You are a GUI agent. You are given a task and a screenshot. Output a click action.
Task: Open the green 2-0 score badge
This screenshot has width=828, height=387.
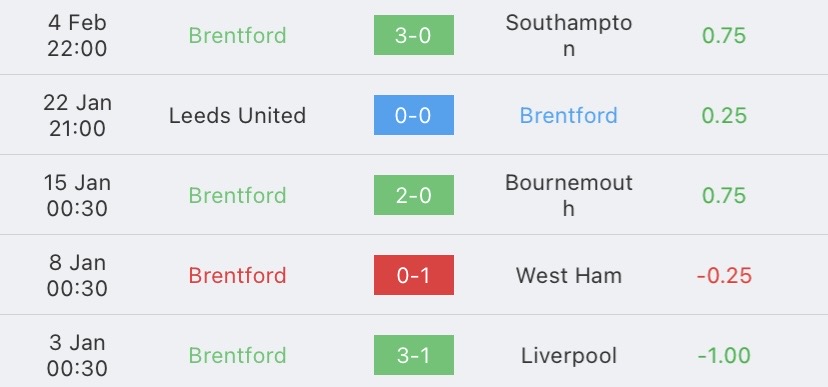(413, 195)
